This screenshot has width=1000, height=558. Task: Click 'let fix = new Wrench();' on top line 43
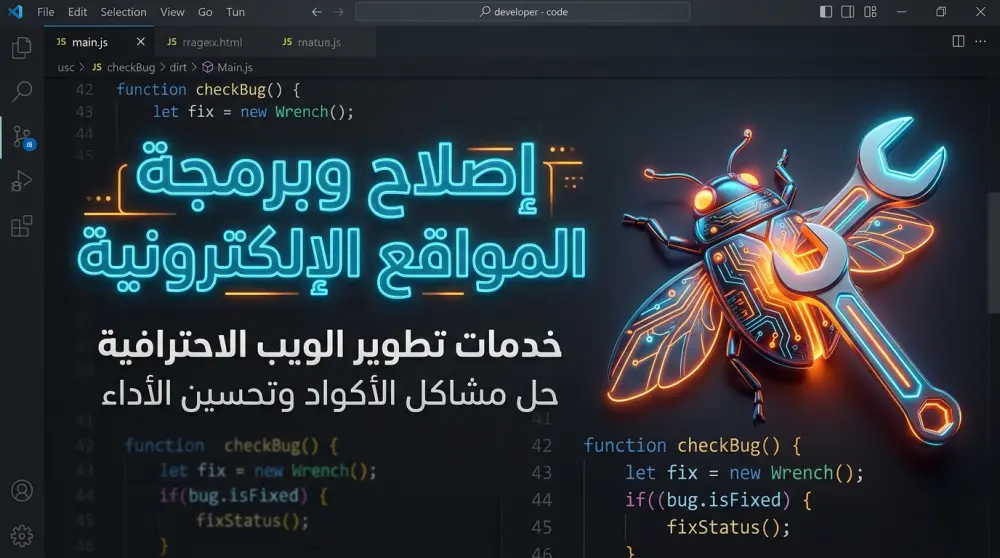pyautogui.click(x=253, y=112)
